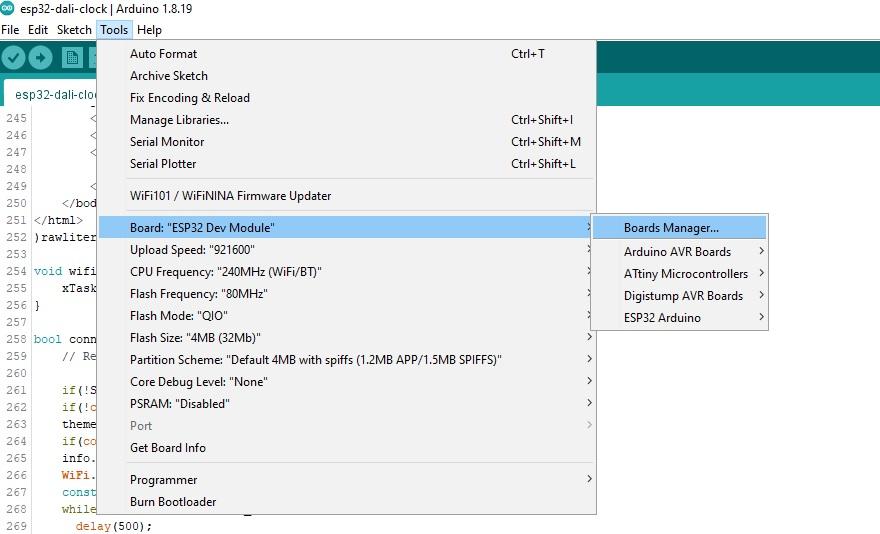Launch the Serial Monitor
Viewport: 880px width, 534px height.
point(345,142)
